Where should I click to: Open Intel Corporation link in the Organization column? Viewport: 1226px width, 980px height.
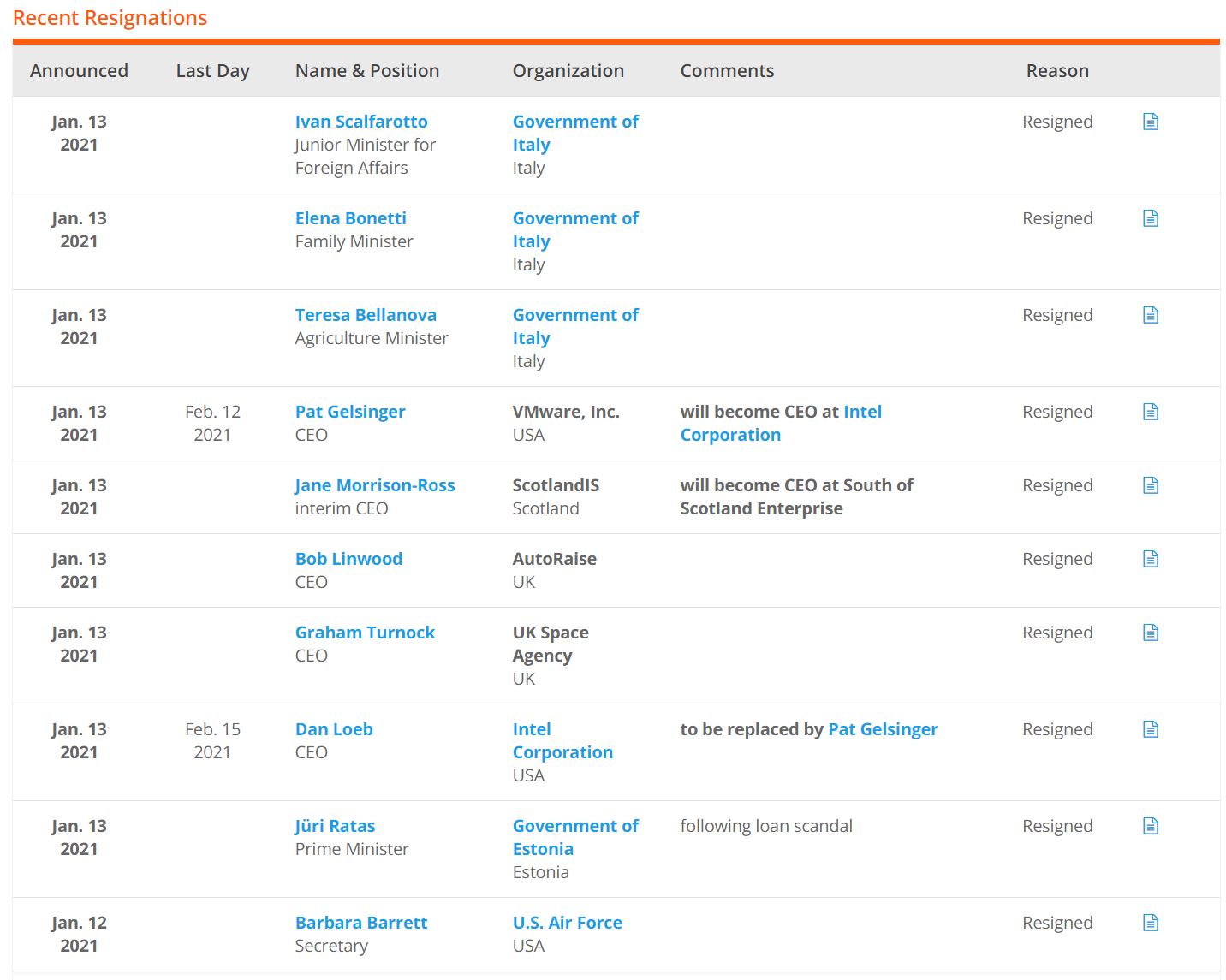point(562,740)
